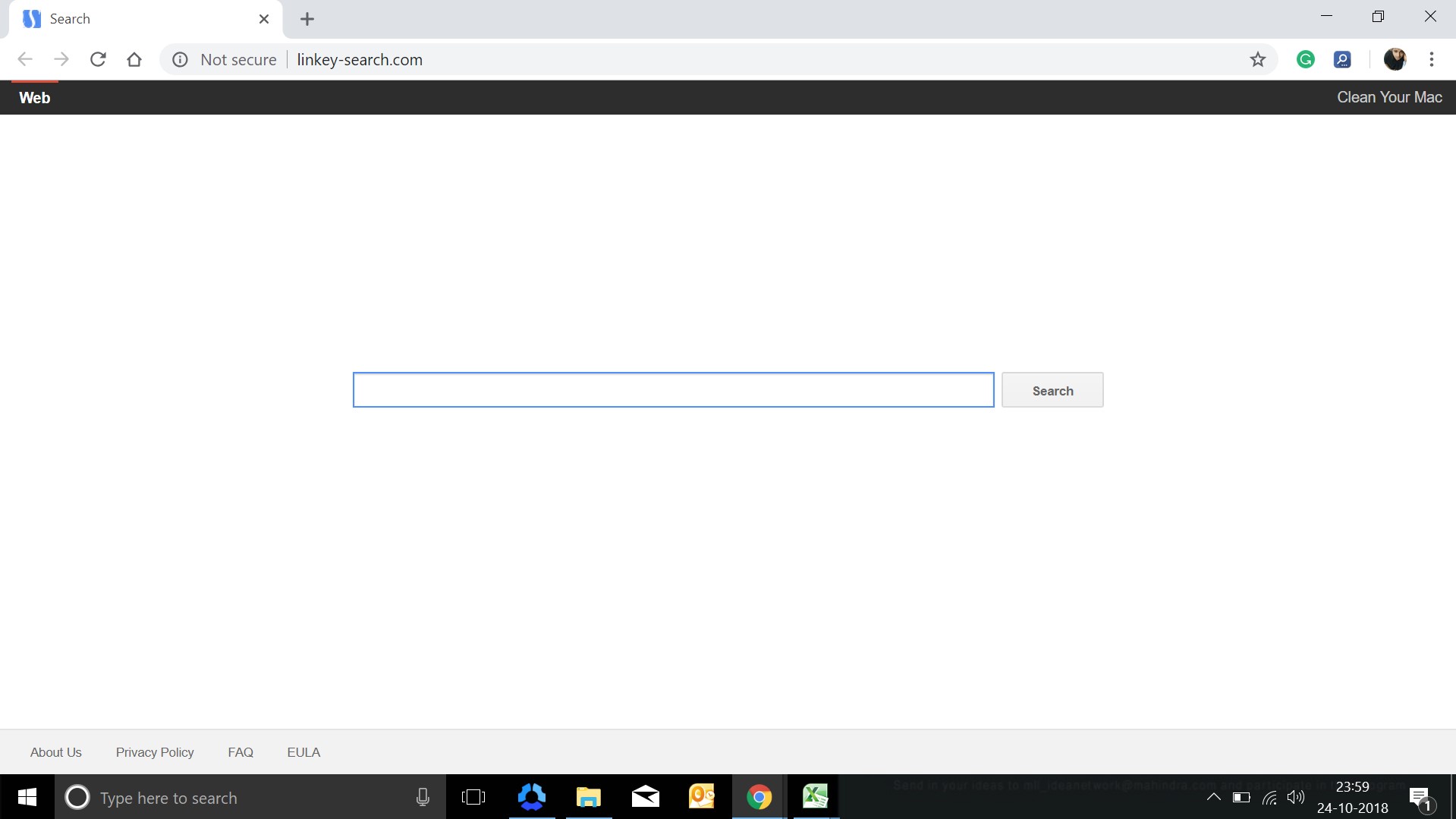Select the Web tab
Screen dimensions: 1456x819
(x=34, y=97)
